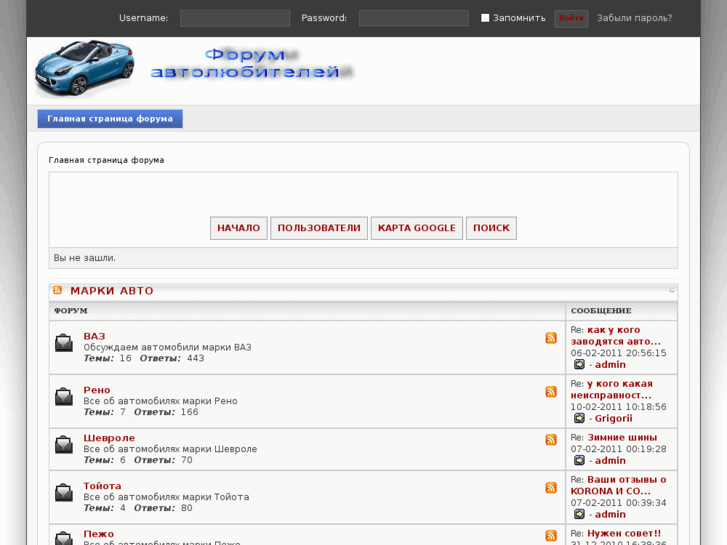This screenshot has height=545, width=727.
Task: Click the Password input field
Action: (414, 18)
